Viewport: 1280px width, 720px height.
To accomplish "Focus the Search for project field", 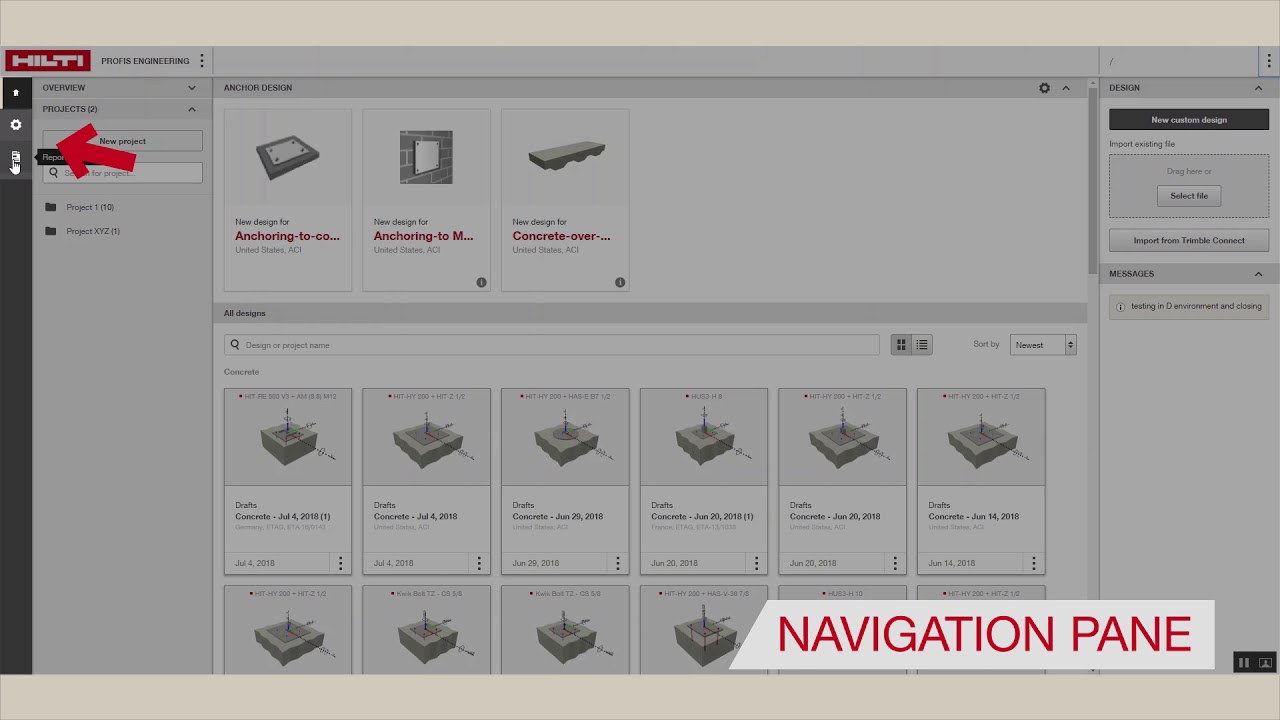I will (x=122, y=173).
